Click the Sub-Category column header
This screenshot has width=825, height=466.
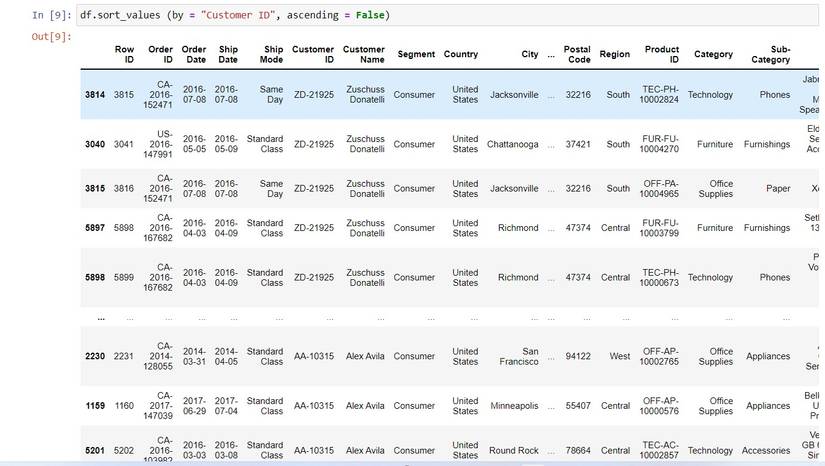pos(771,54)
